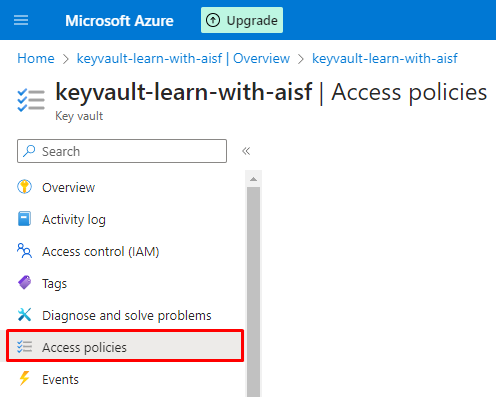Click the Overview key icon
The width and height of the screenshot is (496, 397).
tap(24, 187)
